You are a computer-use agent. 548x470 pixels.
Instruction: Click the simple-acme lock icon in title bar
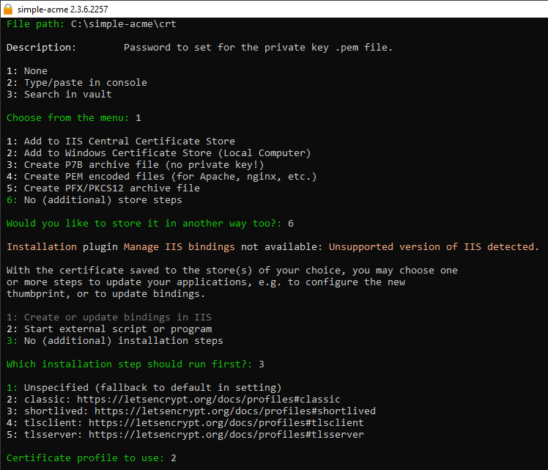8,9
